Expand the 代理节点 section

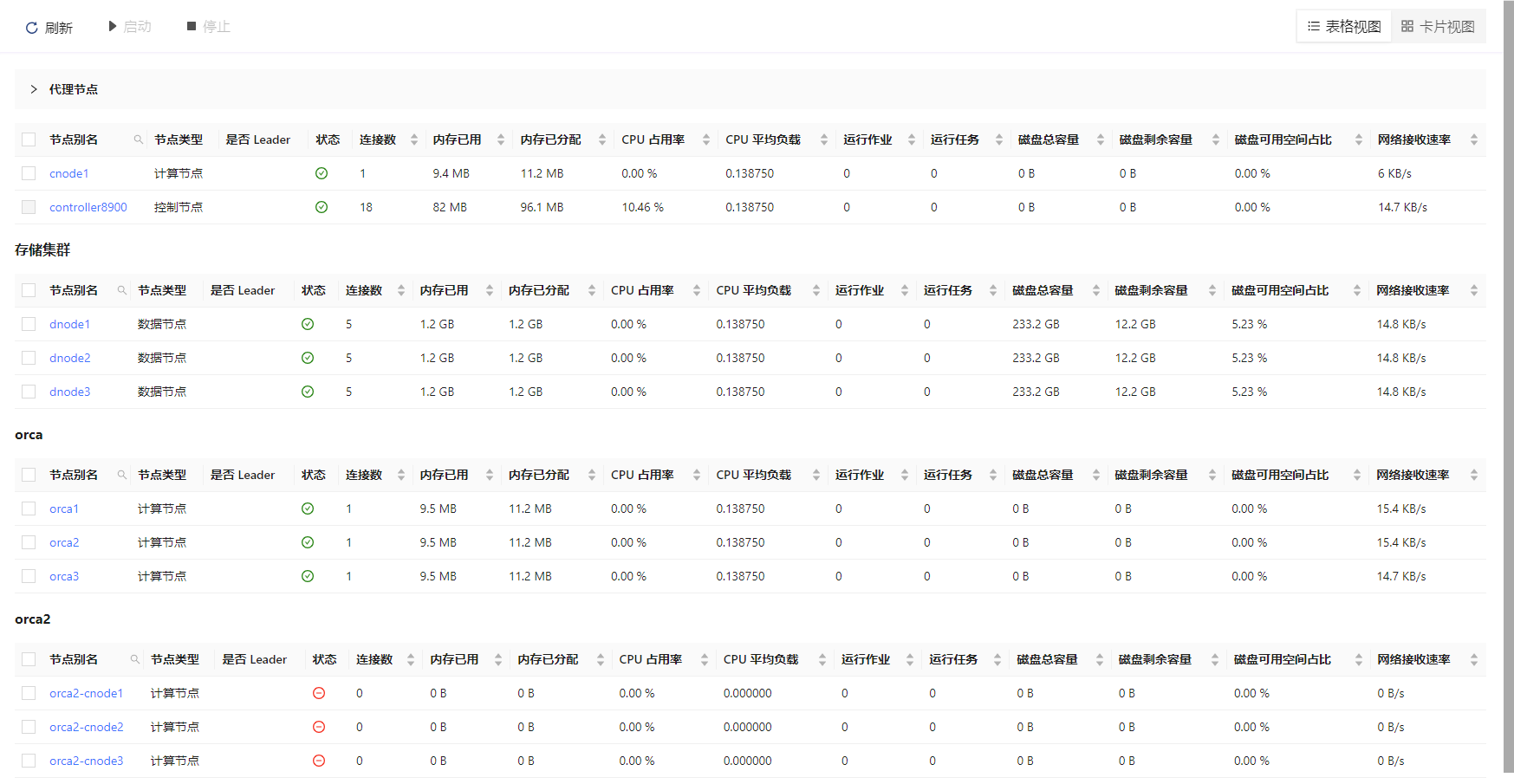coord(34,89)
